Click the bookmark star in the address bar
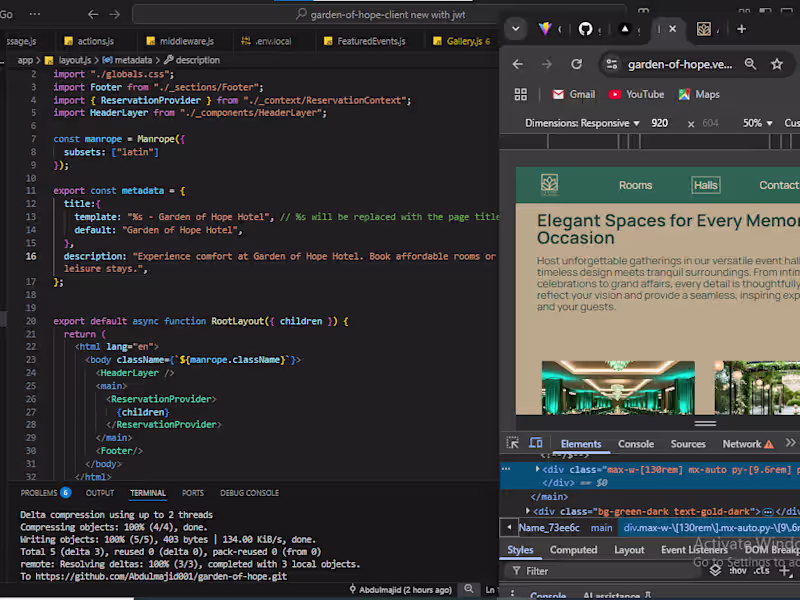This screenshot has width=800, height=600. (776, 63)
